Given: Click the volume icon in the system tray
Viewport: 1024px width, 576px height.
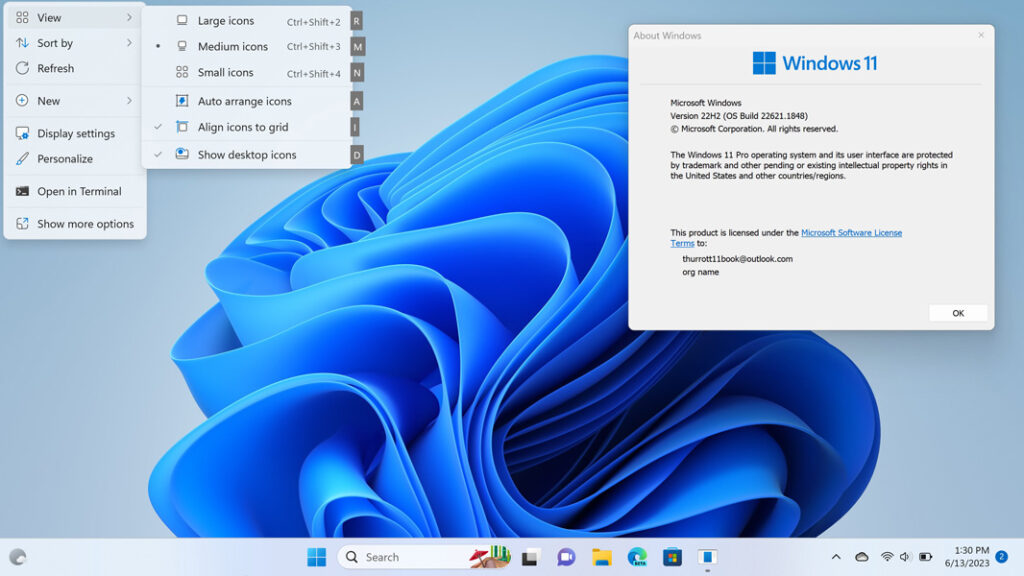Looking at the screenshot, I should (903, 556).
